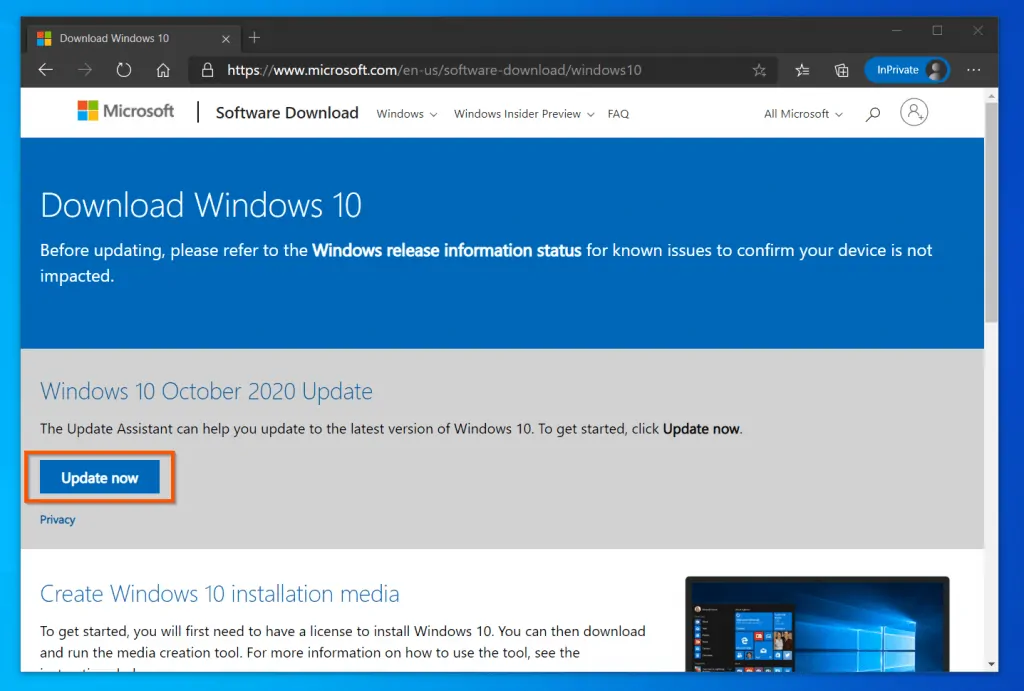Open site search via the magnifier icon
The image size is (1024, 691).
(872, 114)
